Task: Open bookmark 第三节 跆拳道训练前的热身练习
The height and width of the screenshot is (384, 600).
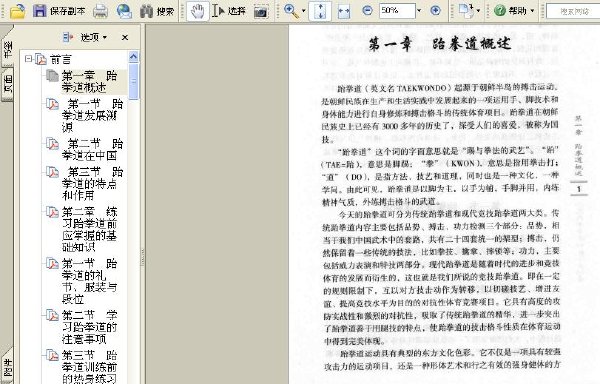Action: pos(90,367)
